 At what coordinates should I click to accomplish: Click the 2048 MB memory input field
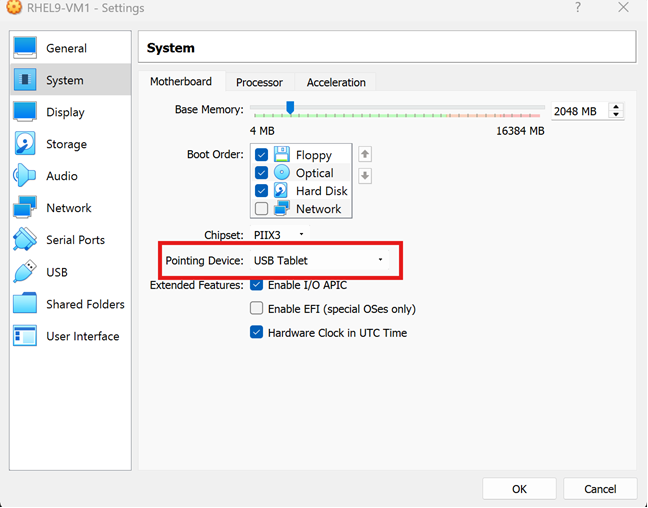pos(579,111)
